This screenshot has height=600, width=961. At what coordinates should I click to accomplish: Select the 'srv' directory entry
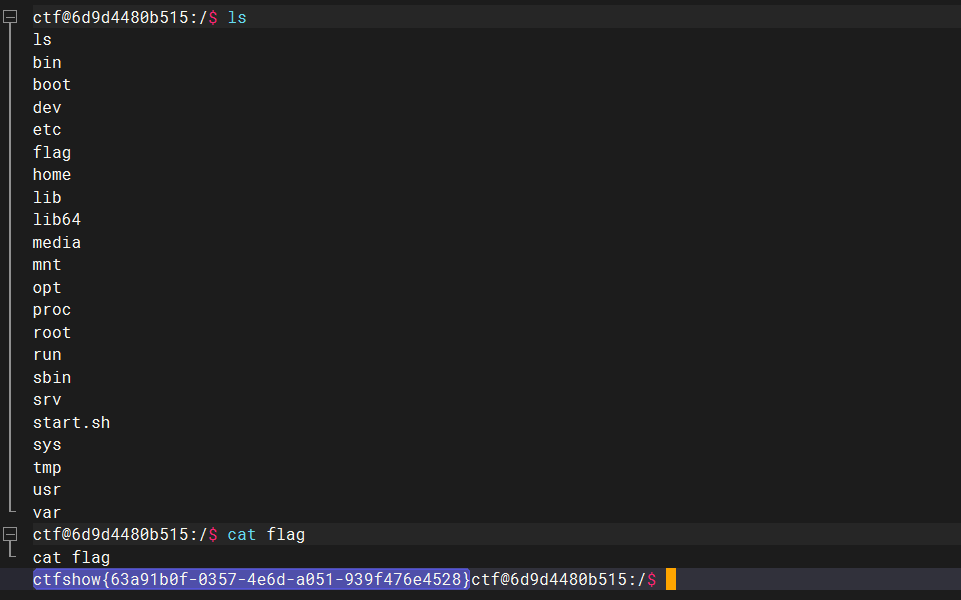[x=47, y=400]
